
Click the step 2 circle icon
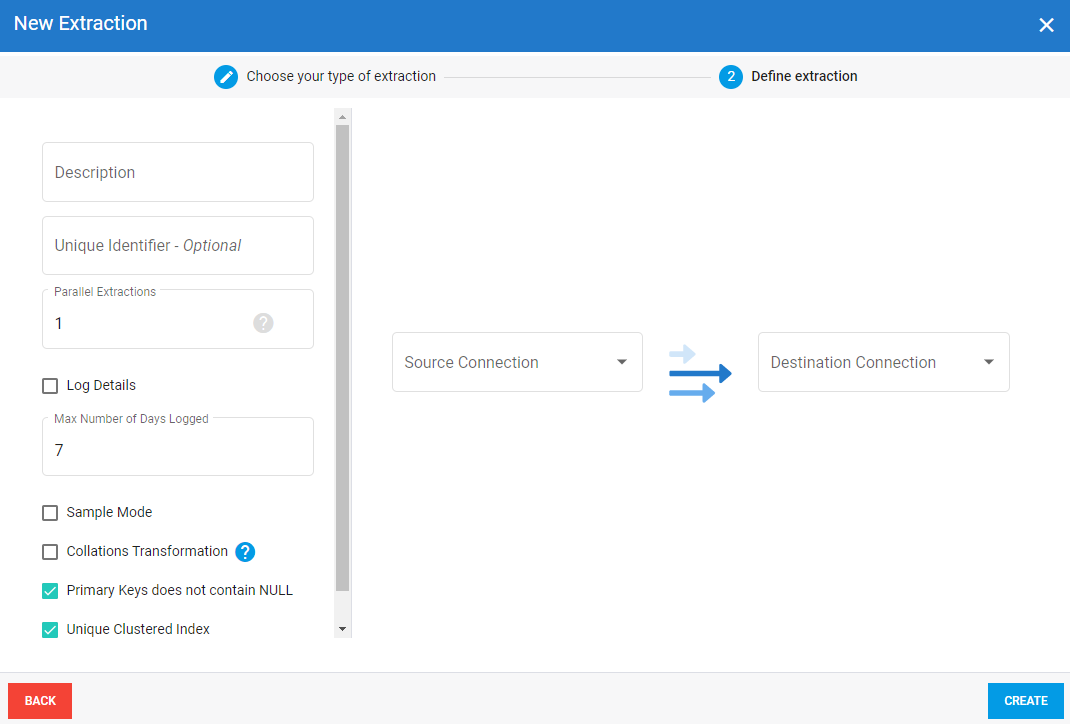tap(731, 76)
